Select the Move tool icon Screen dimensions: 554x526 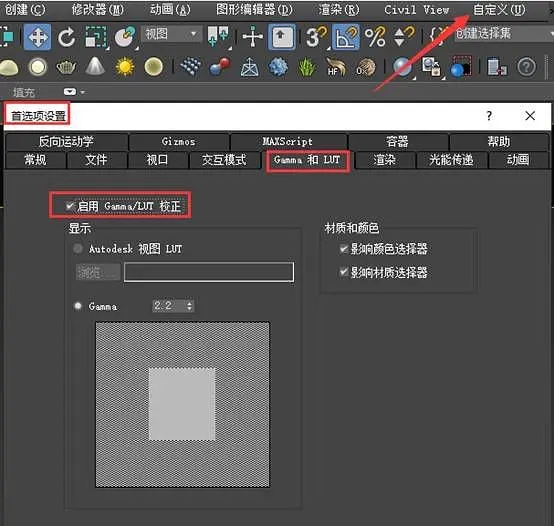pos(37,37)
